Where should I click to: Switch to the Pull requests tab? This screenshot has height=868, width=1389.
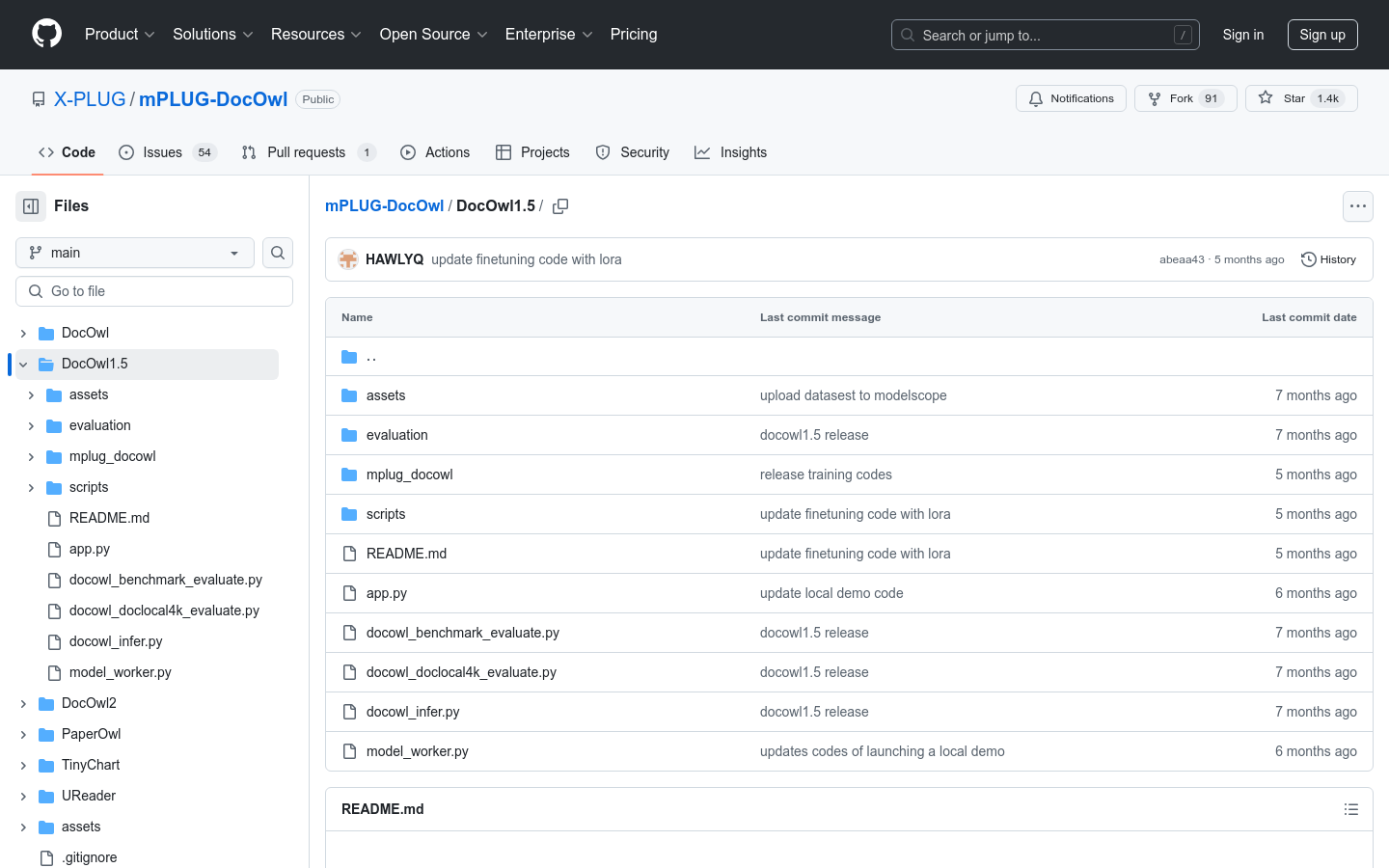coord(308,152)
